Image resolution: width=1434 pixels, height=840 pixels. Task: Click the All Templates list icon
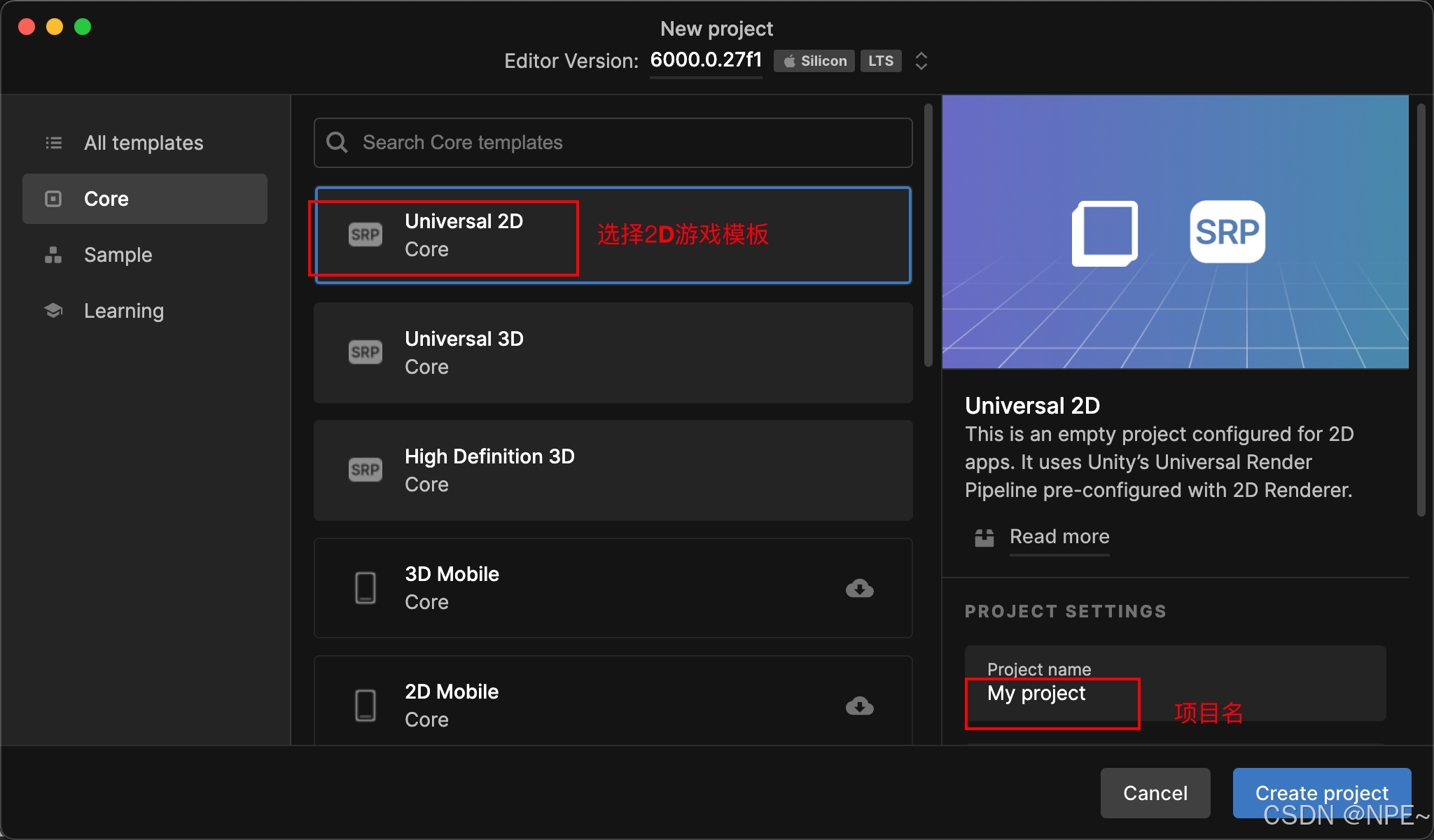54,143
